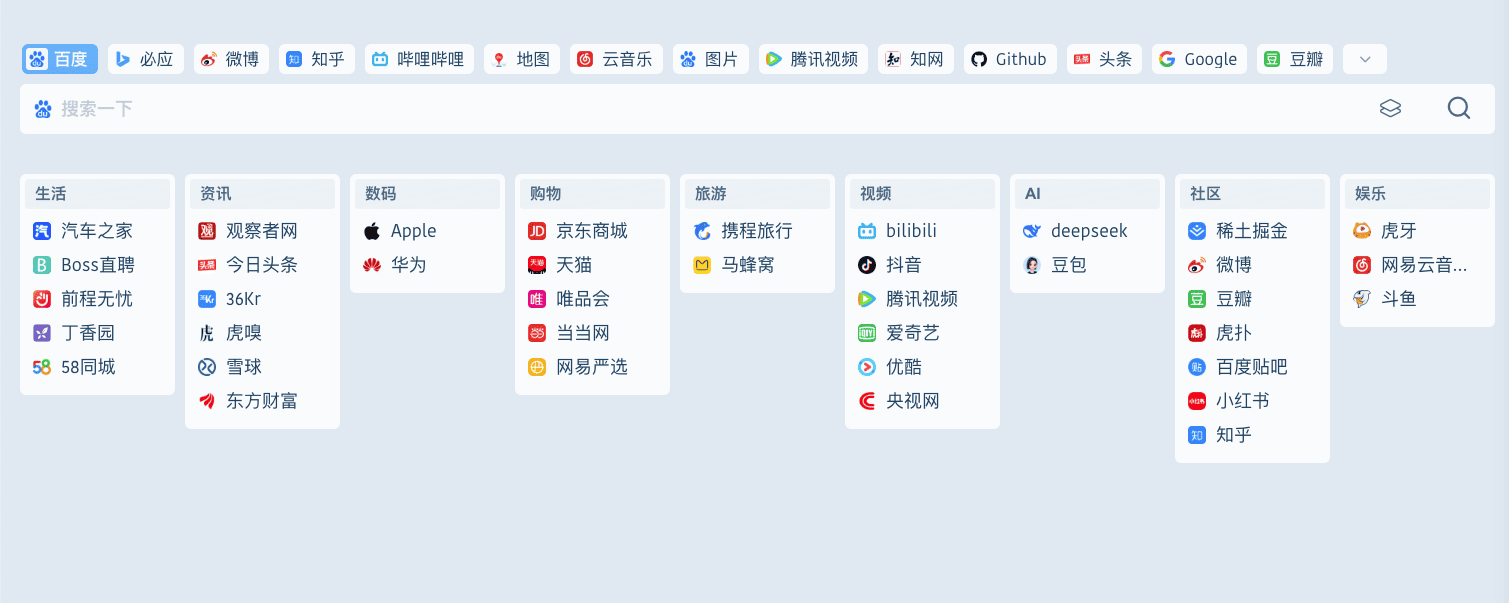
Task: Open the 雪球 link
Action: point(243,367)
